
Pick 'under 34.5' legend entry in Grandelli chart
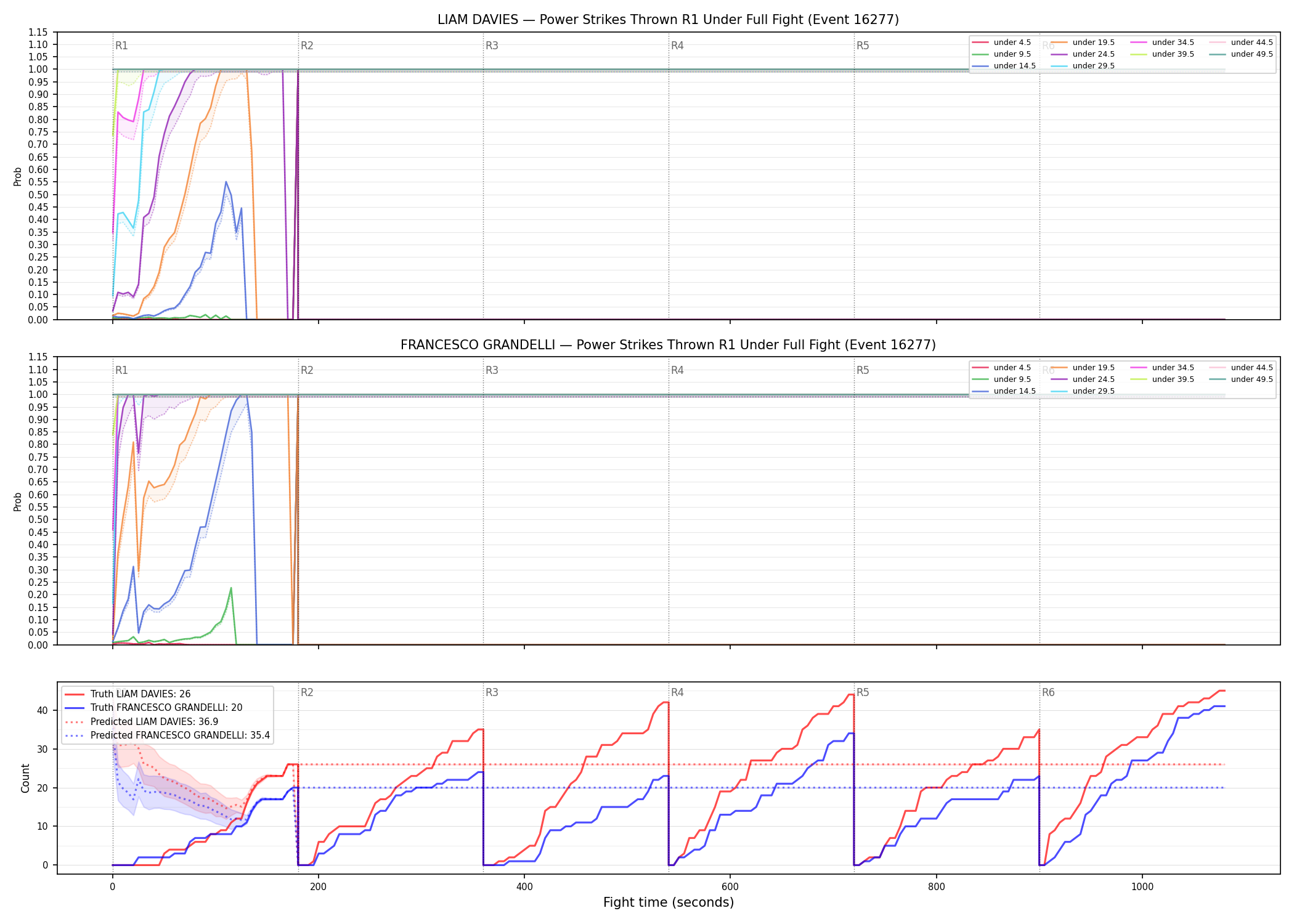1162,368
